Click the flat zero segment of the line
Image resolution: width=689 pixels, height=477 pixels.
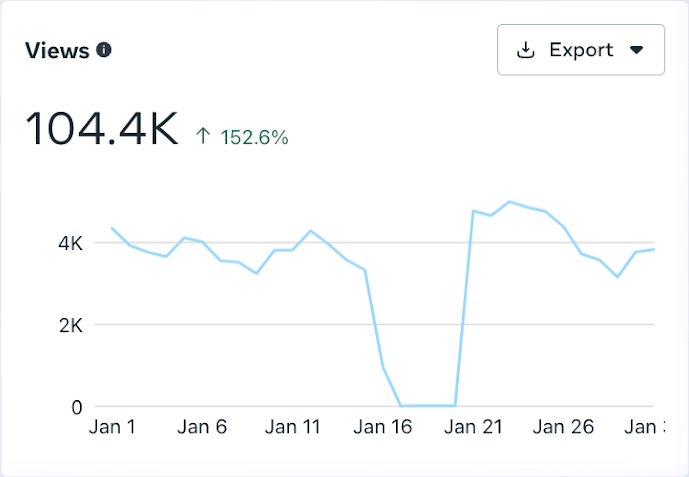tap(428, 405)
